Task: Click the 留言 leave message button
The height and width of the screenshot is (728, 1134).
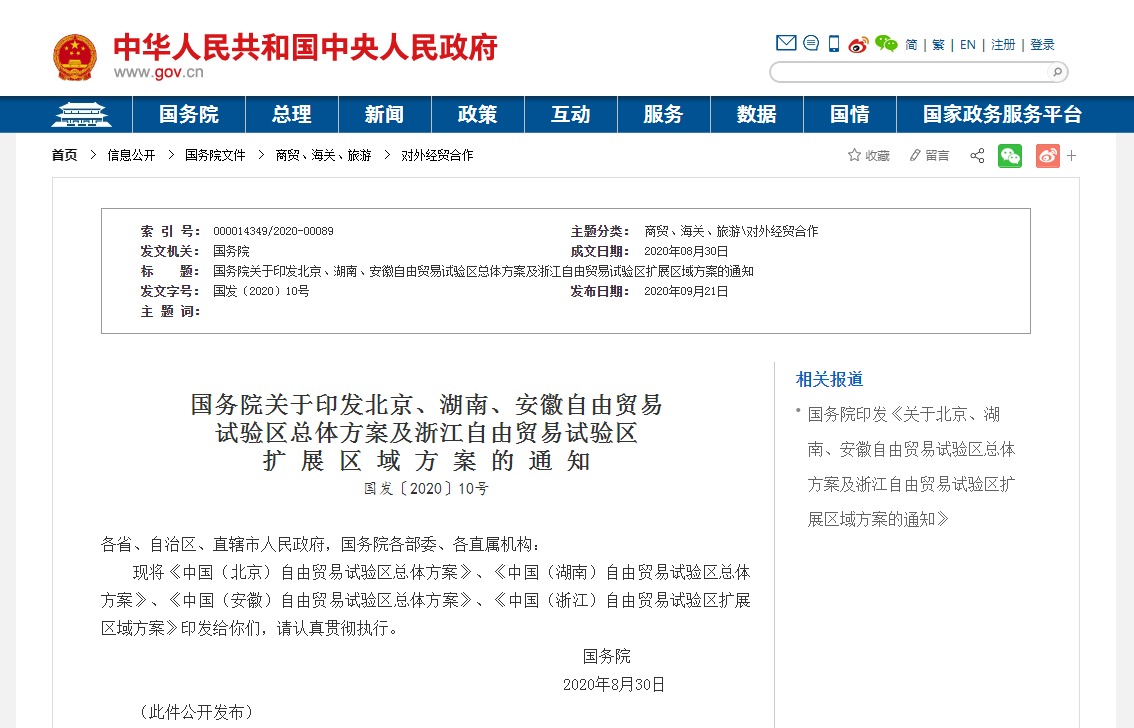Action: [929, 156]
